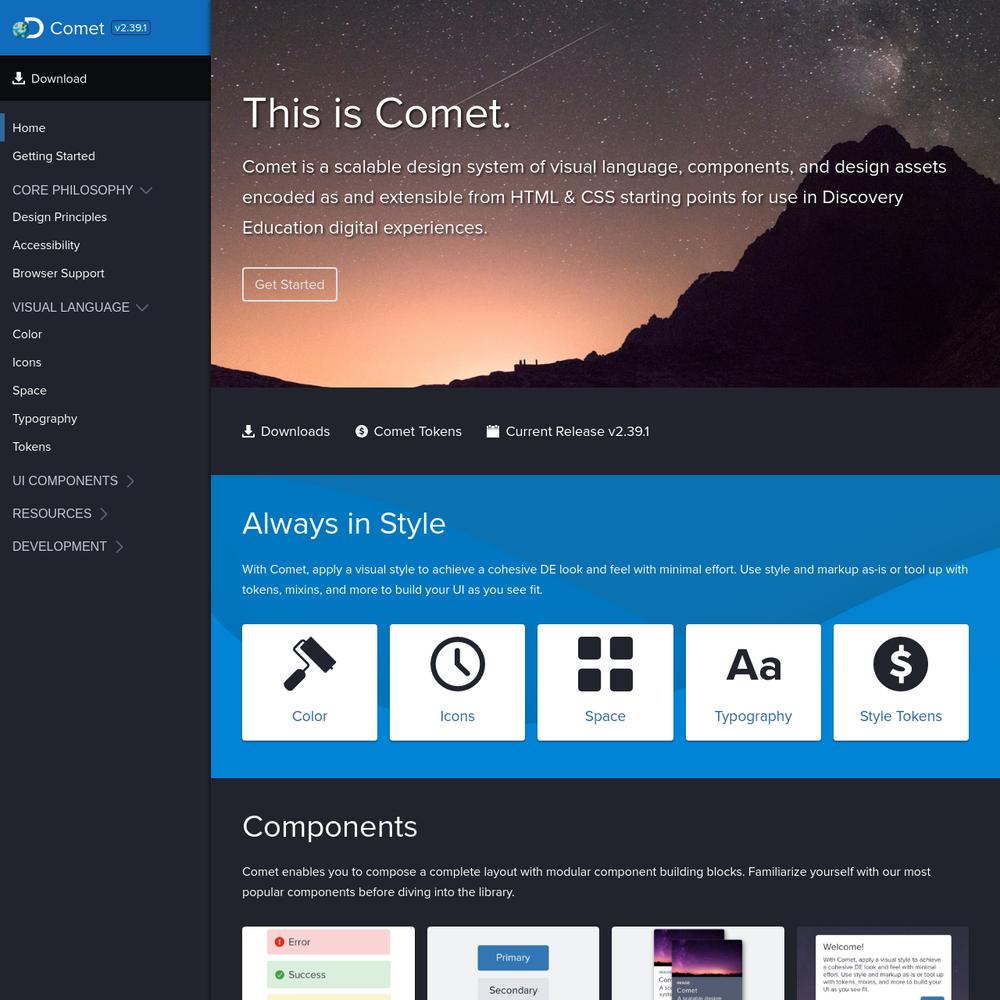Click the Get Started button

pos(290,284)
